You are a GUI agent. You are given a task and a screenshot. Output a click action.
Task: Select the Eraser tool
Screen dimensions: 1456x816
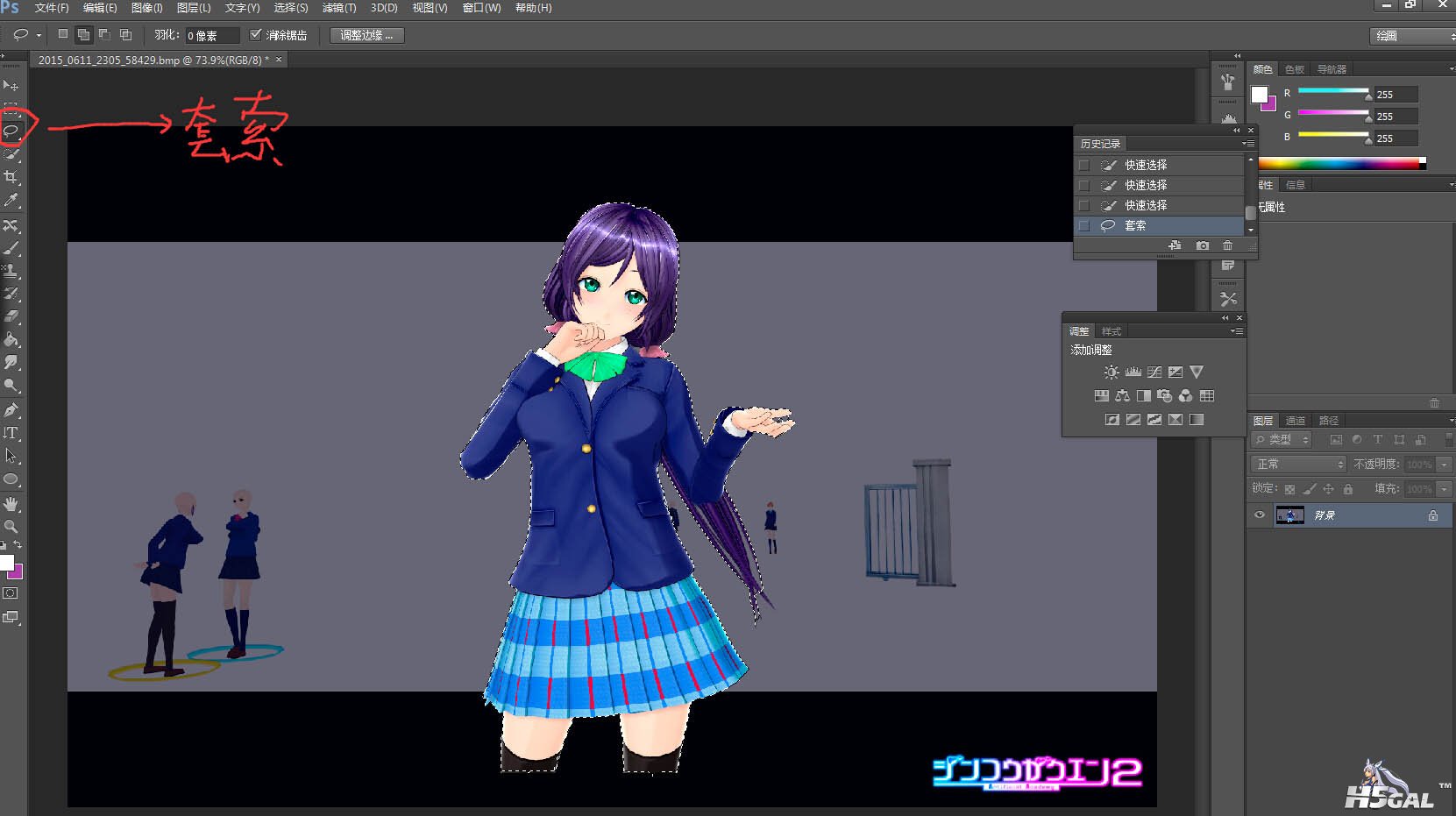11,317
